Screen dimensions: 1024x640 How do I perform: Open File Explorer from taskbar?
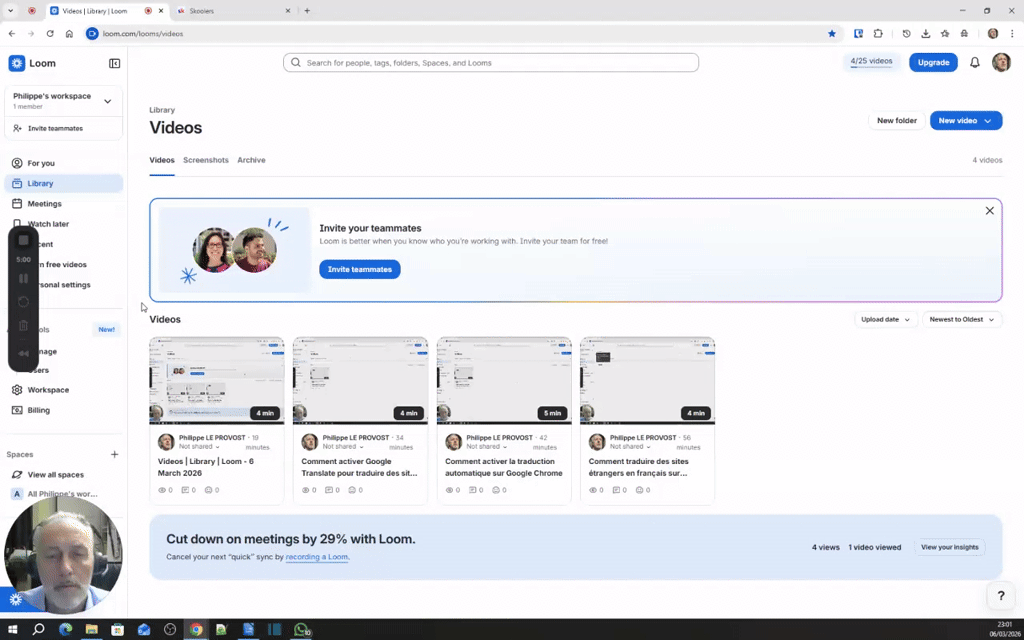coord(91,630)
